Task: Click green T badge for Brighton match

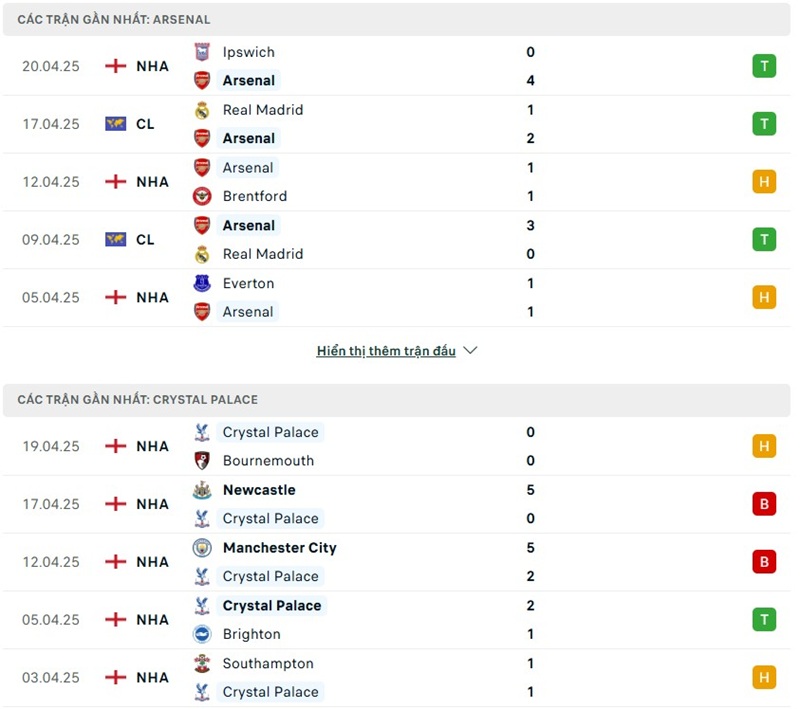Action: (x=764, y=620)
